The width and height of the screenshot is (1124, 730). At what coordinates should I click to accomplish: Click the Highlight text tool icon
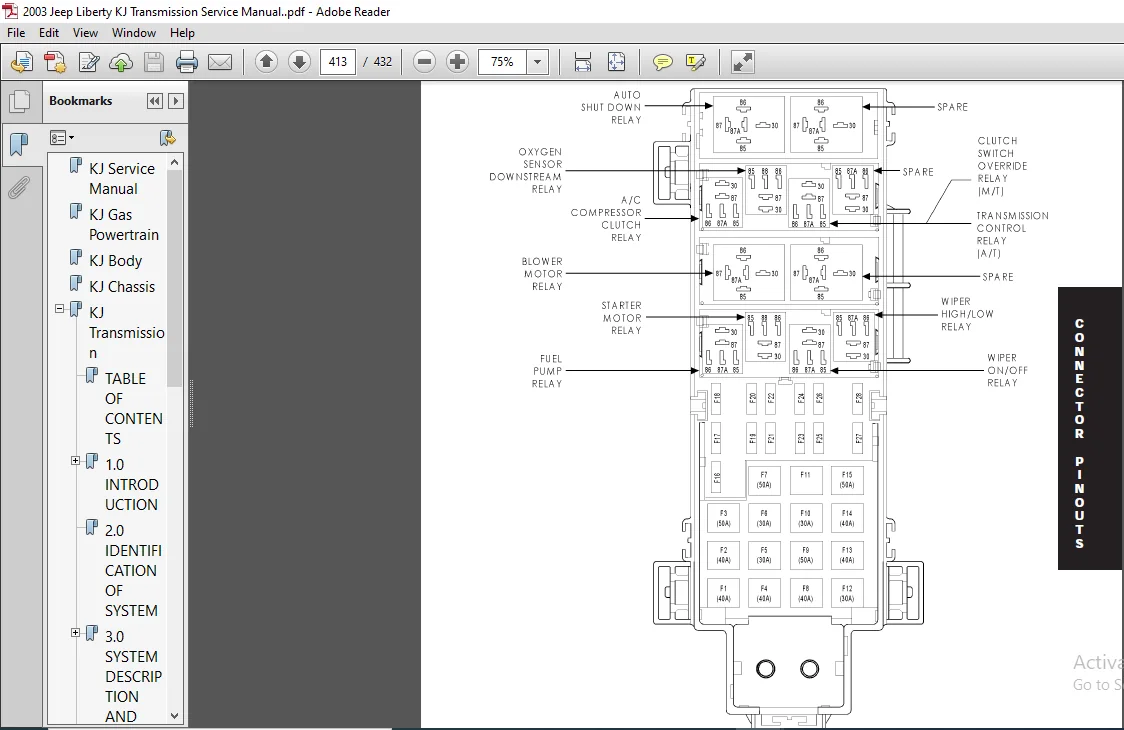695,62
